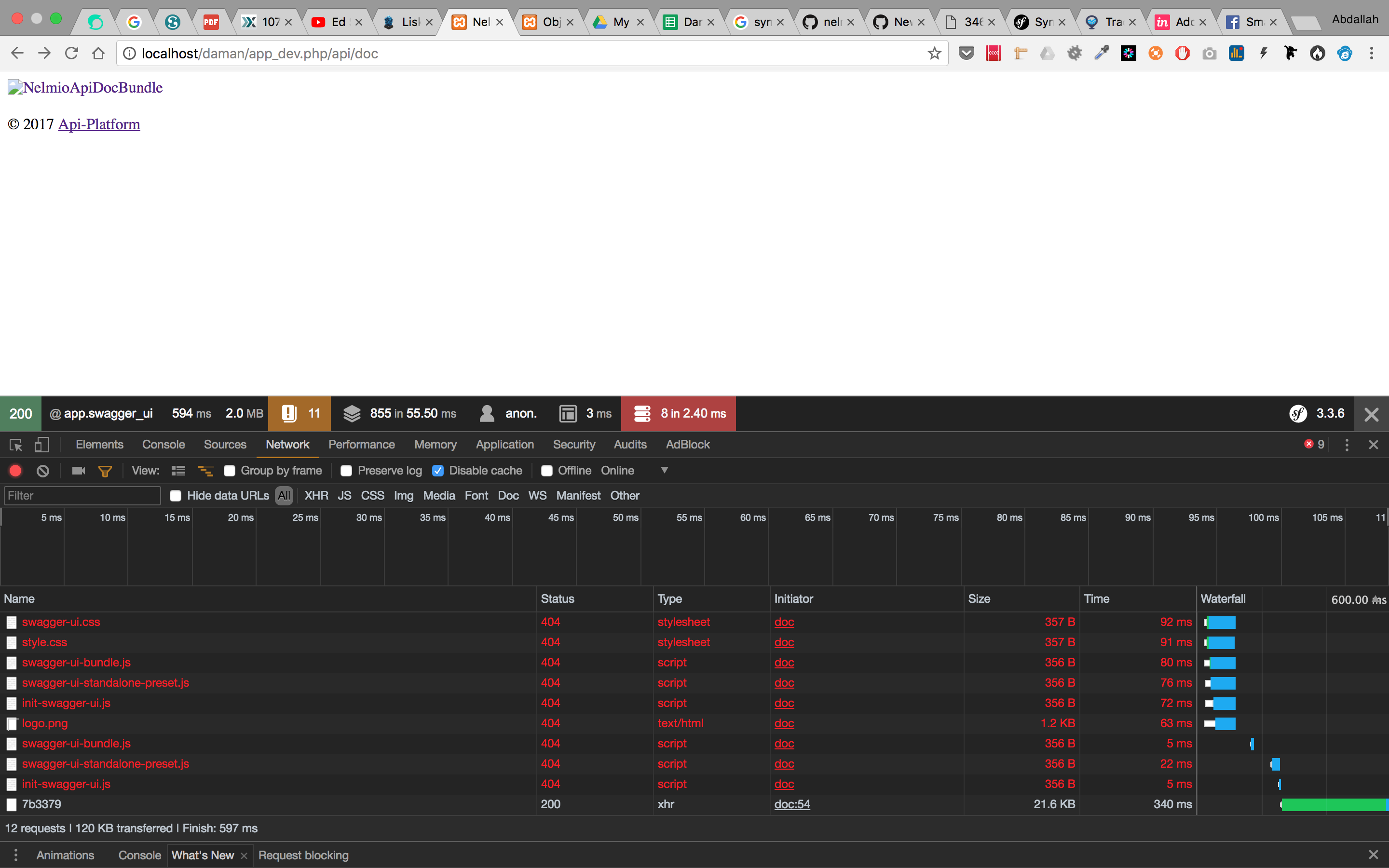Screen dimensions: 1389x868
Task: Click the browser back arrow
Action: point(17,54)
